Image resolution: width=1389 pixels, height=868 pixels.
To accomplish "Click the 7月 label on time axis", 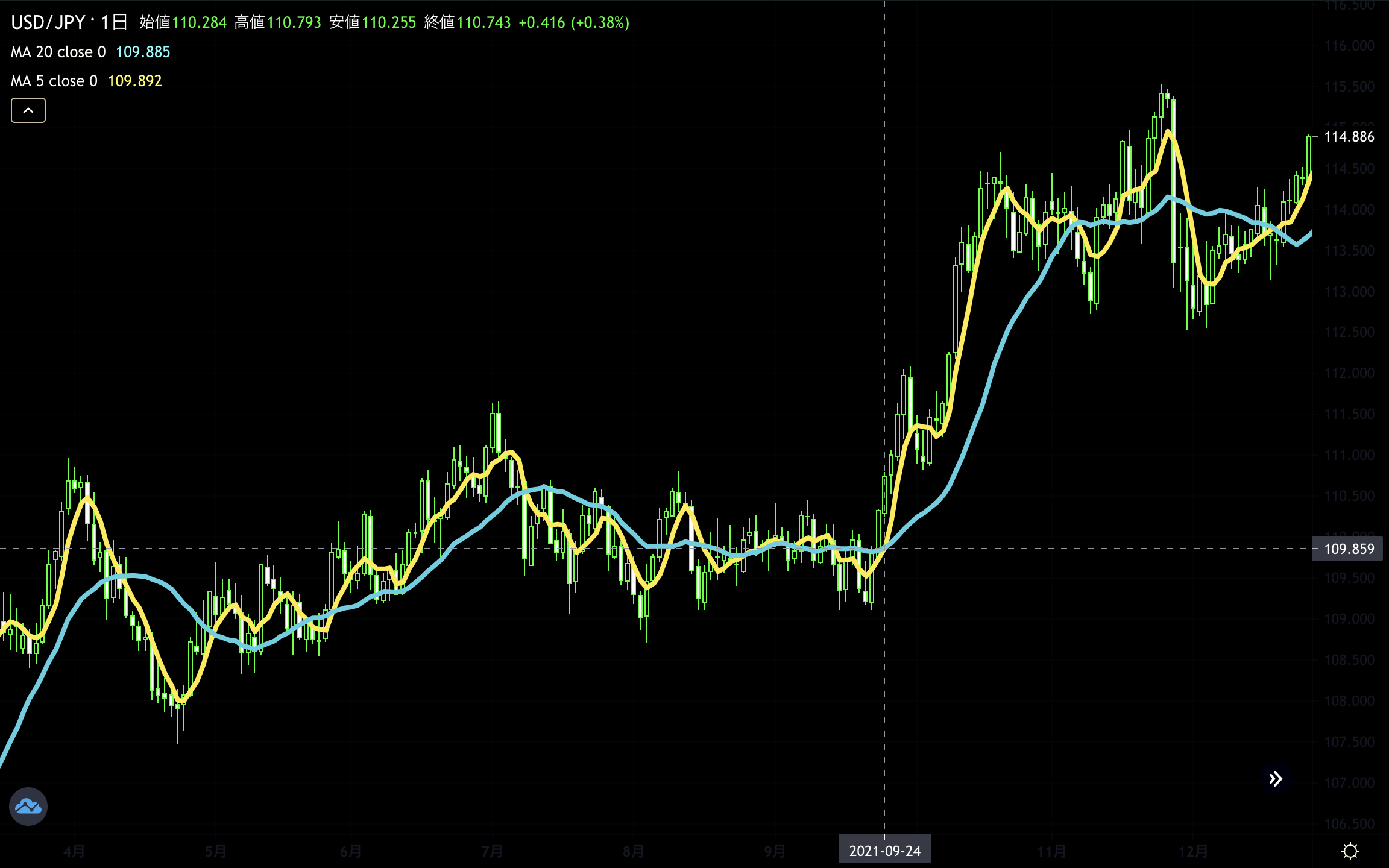I will pos(492,851).
